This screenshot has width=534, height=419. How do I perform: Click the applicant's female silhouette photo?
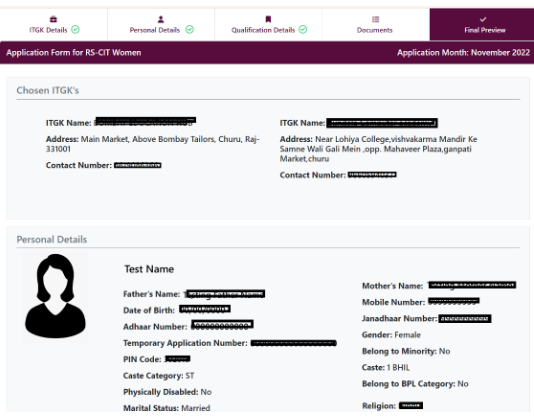point(55,296)
